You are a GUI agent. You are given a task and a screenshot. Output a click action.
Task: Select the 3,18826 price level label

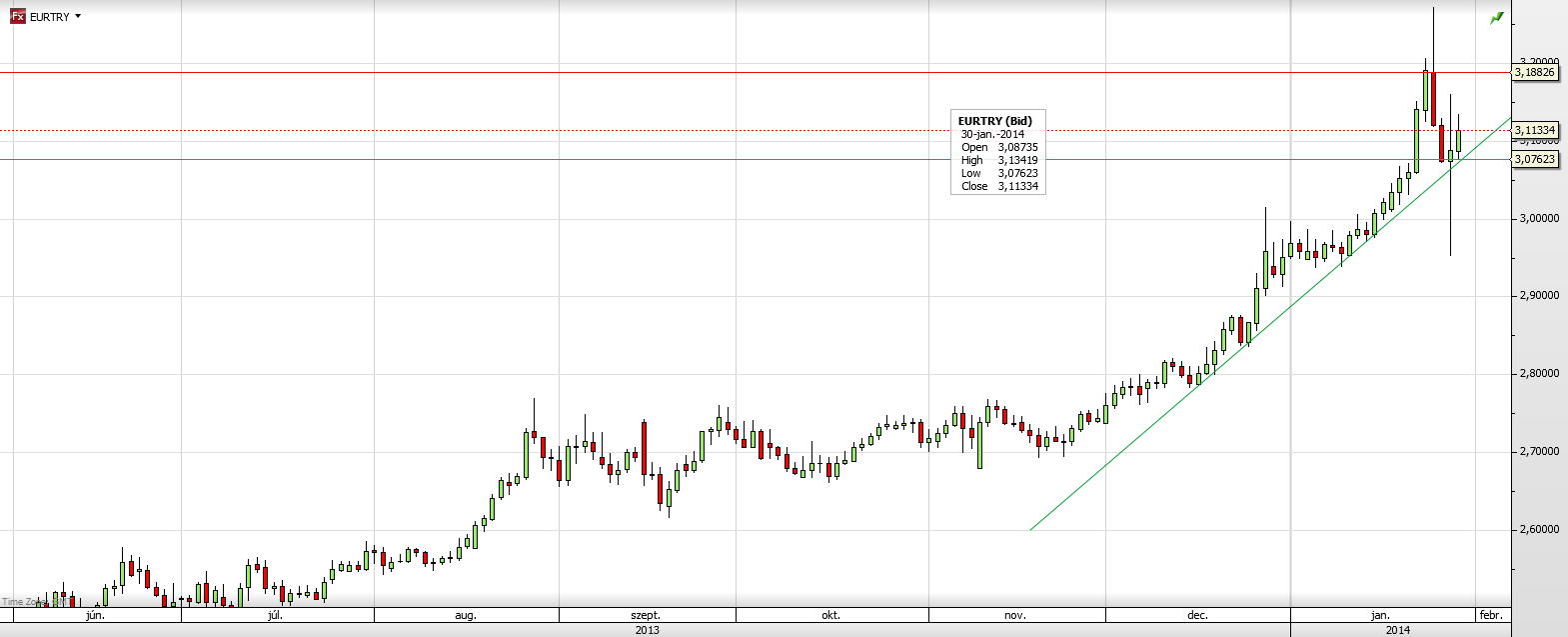[x=1535, y=72]
